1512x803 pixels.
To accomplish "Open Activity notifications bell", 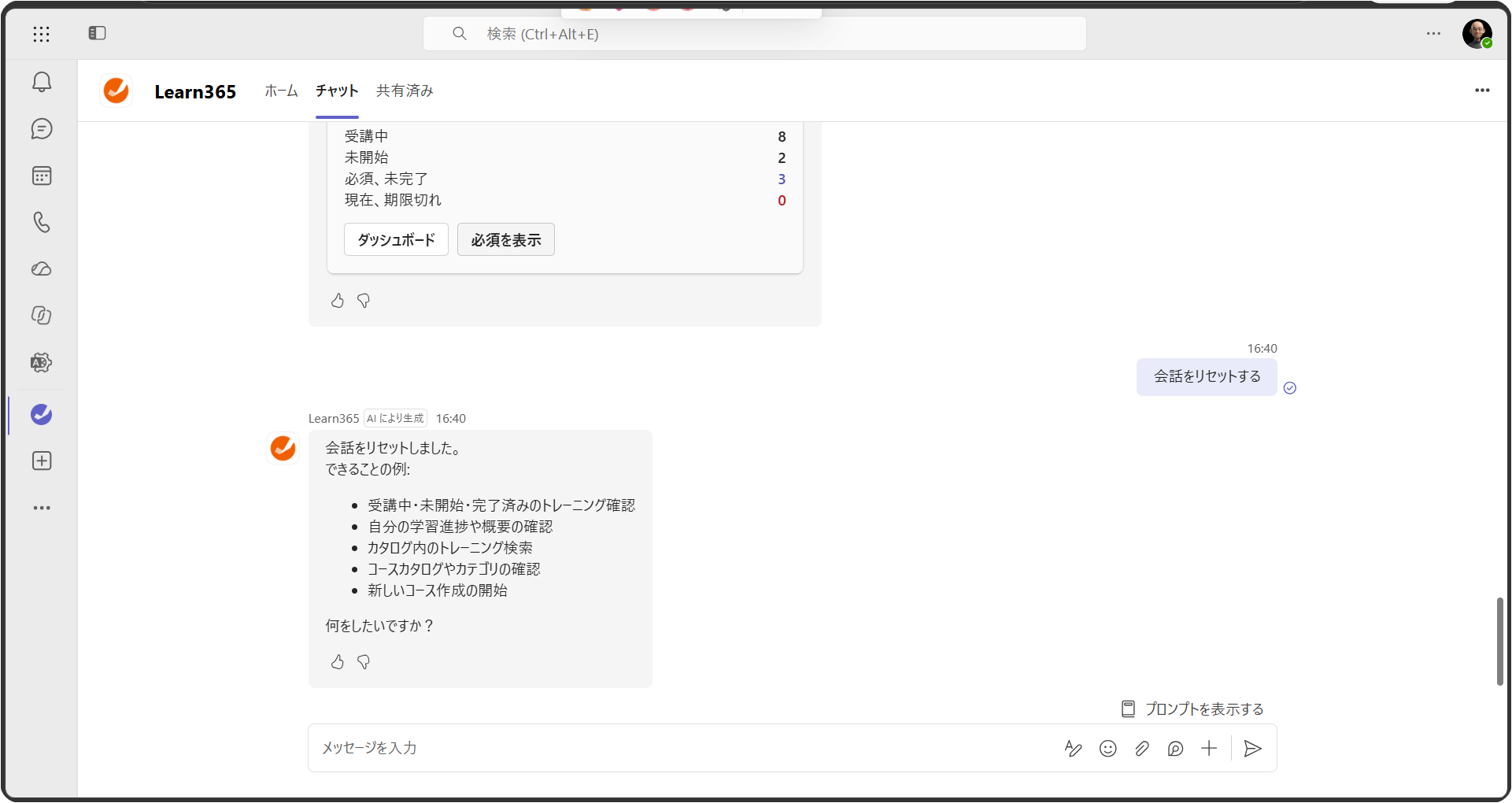I will coord(42,82).
